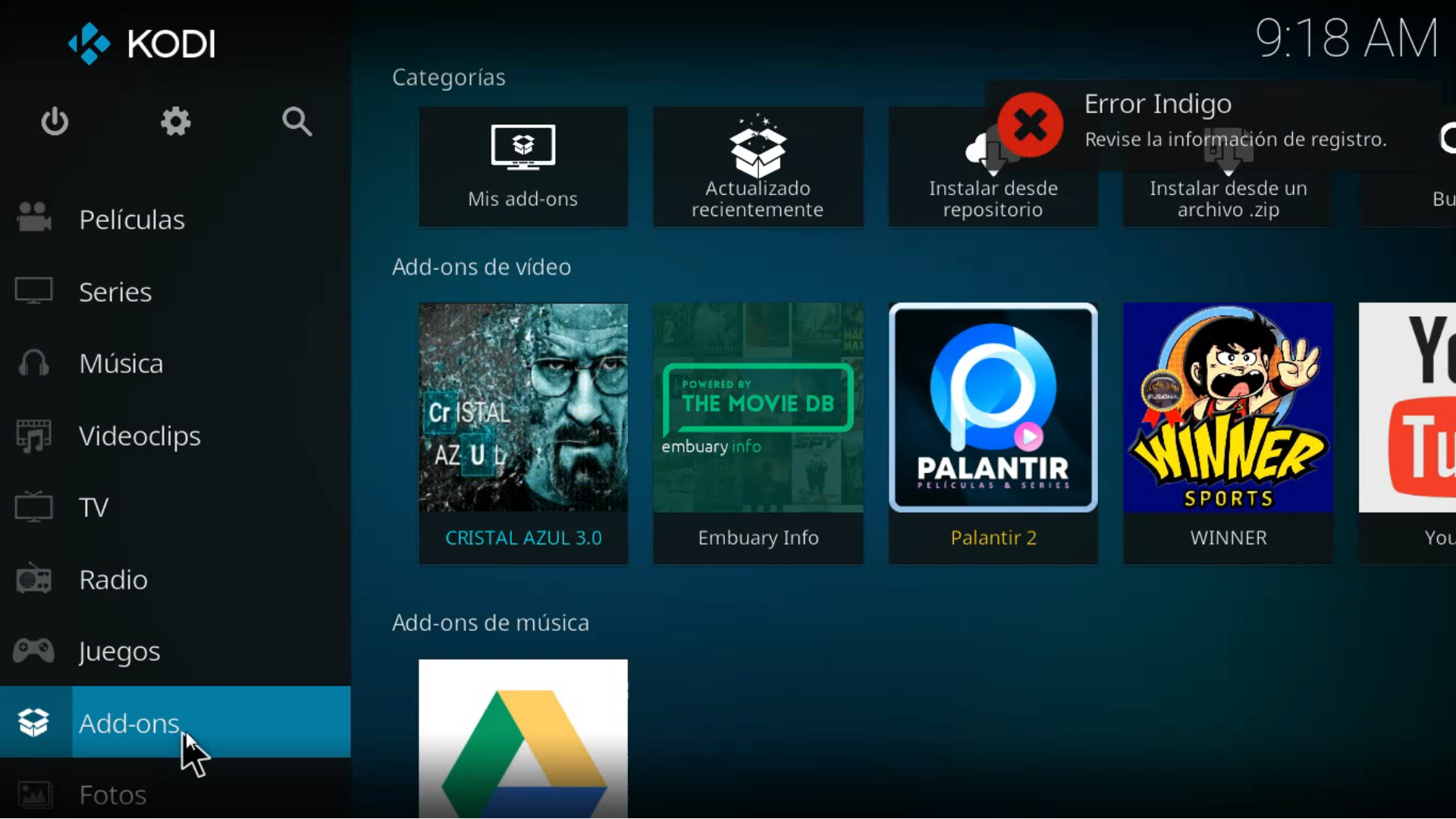Go to Juegos in the sidebar

point(119,651)
